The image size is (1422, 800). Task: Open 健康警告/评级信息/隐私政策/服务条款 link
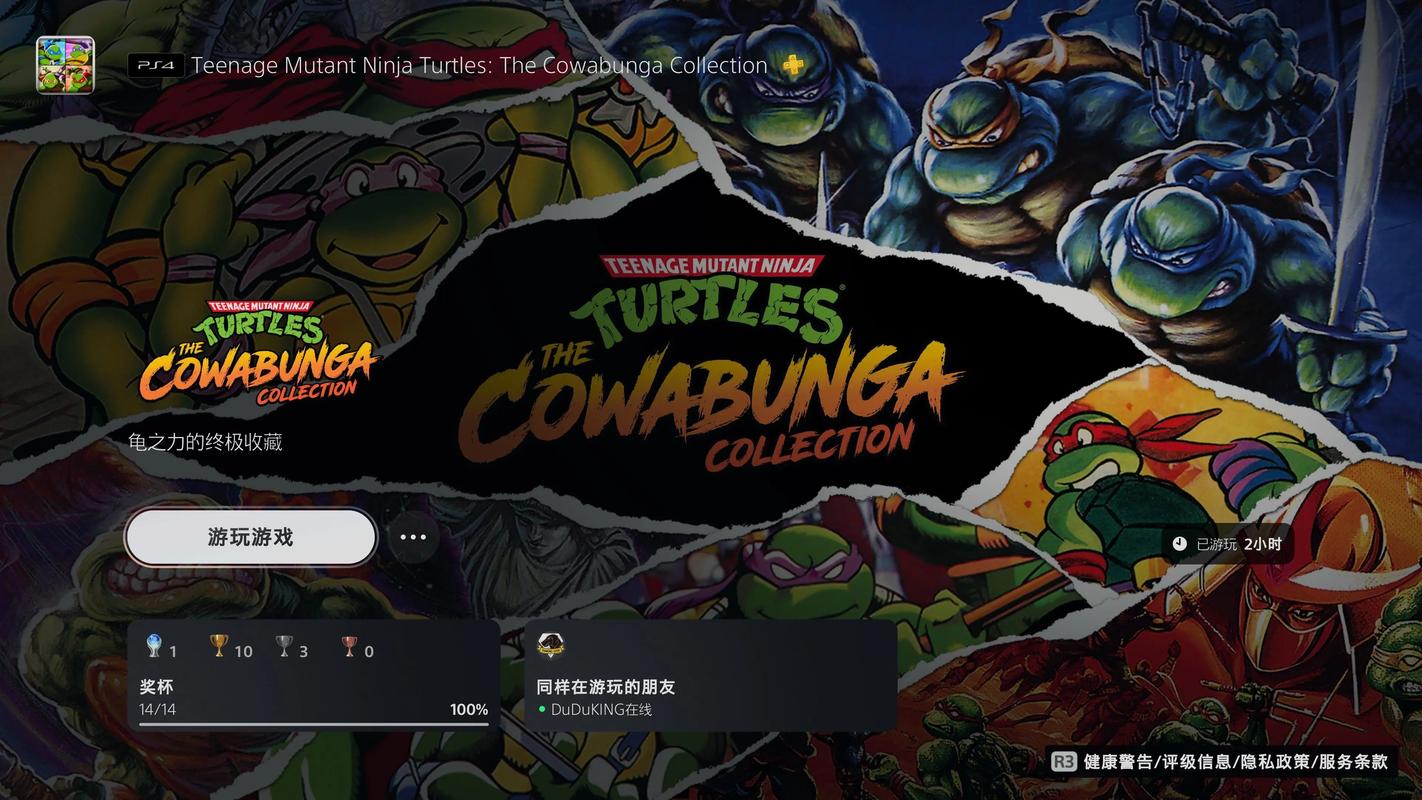[x=1236, y=762]
